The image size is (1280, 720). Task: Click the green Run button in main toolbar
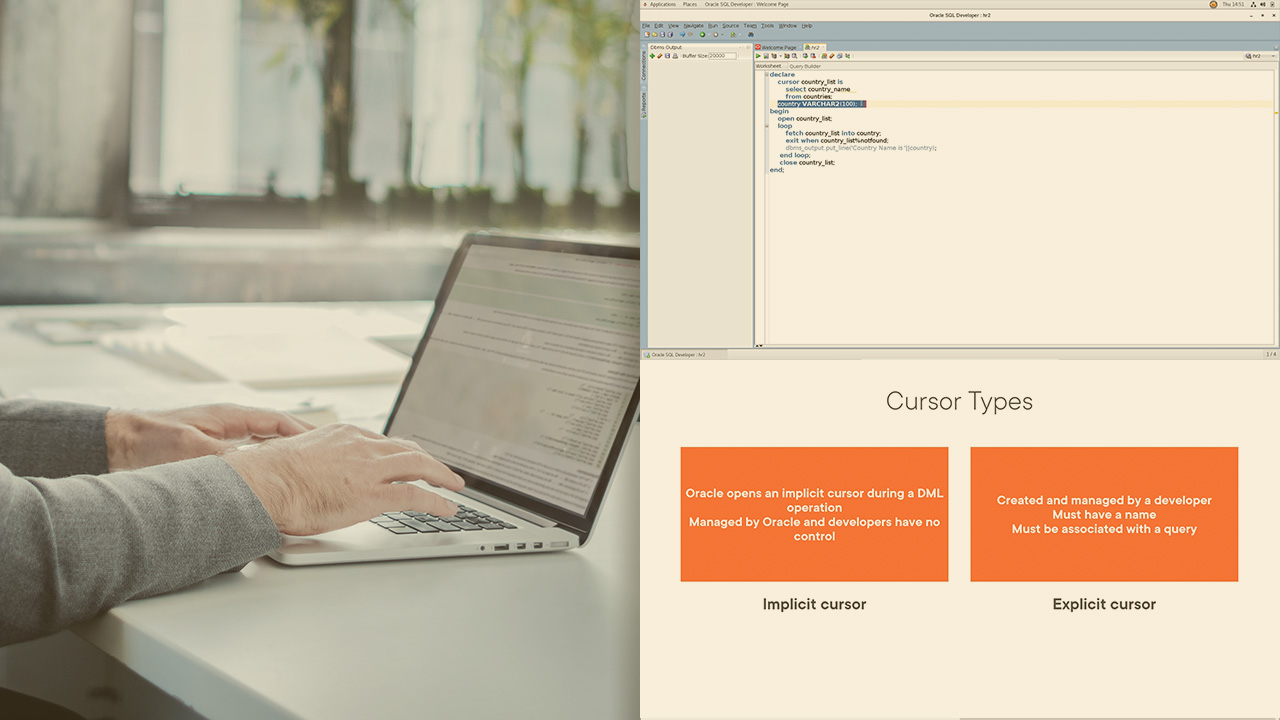[702, 34]
